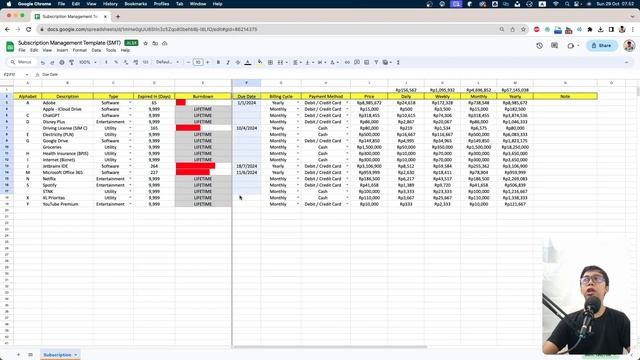Open the Subscription sheet tab menu arrow

coord(76,355)
